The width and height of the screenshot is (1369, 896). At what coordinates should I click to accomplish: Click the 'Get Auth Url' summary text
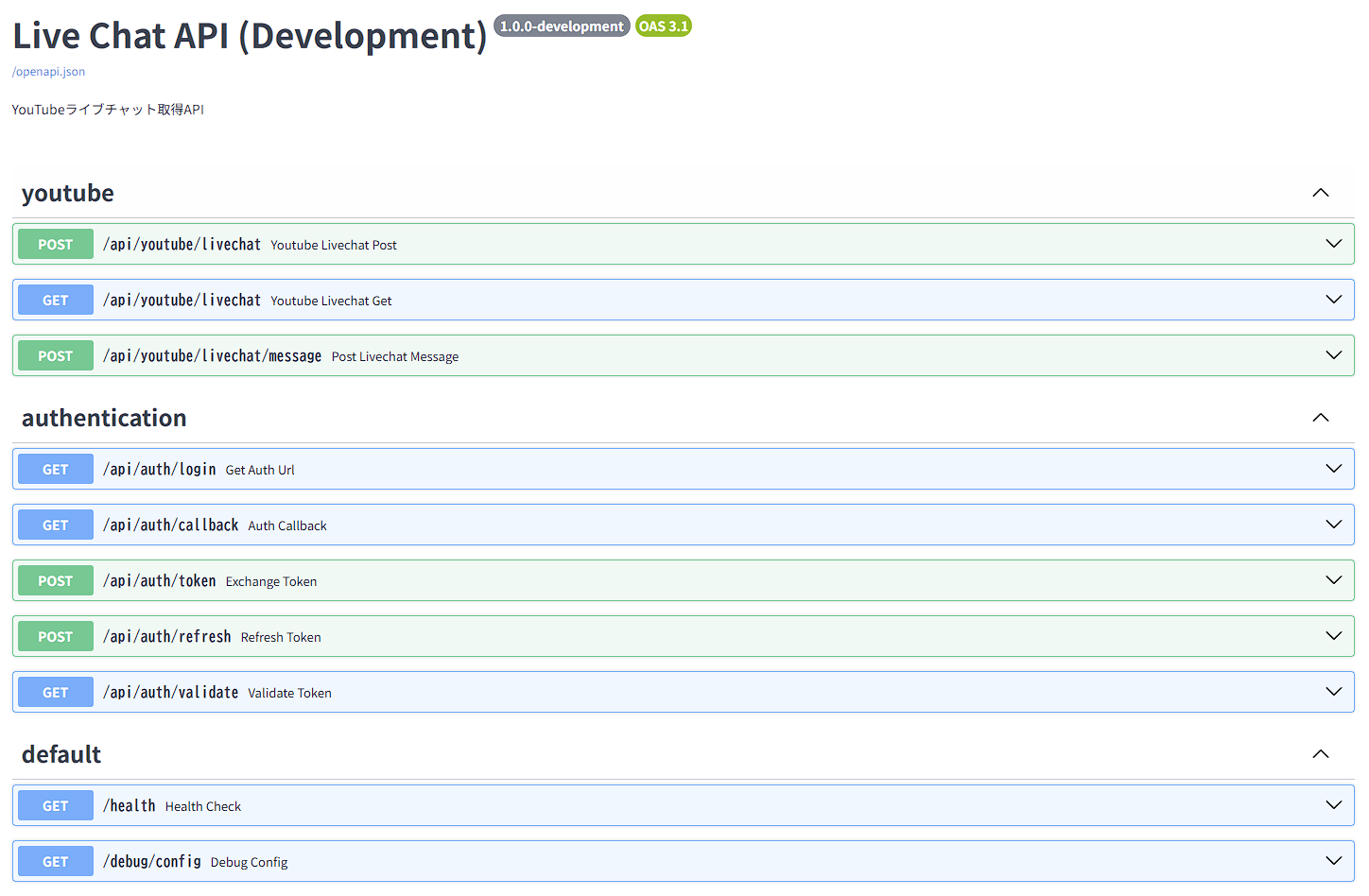click(260, 470)
